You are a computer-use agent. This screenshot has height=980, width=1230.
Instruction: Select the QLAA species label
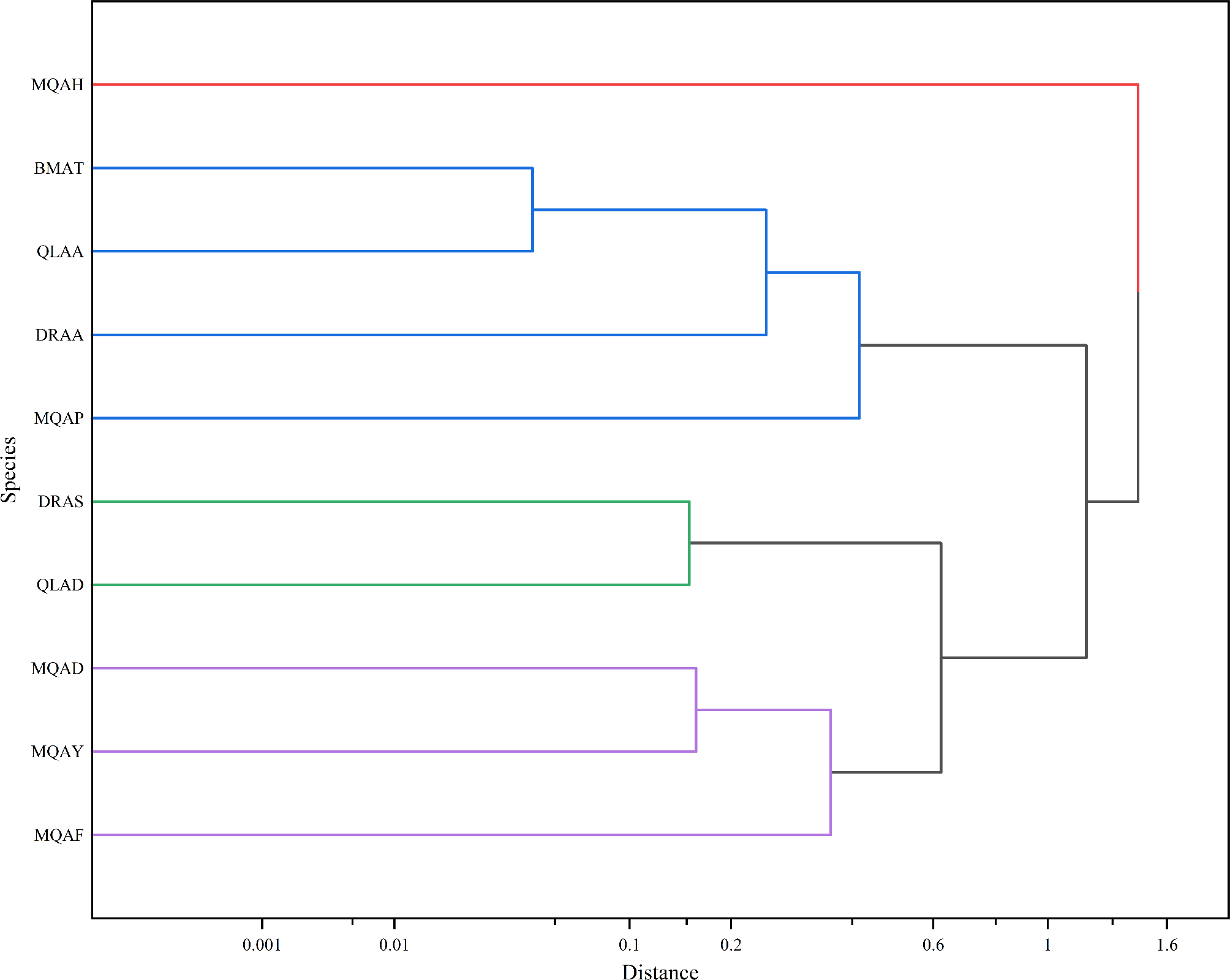coord(60,251)
